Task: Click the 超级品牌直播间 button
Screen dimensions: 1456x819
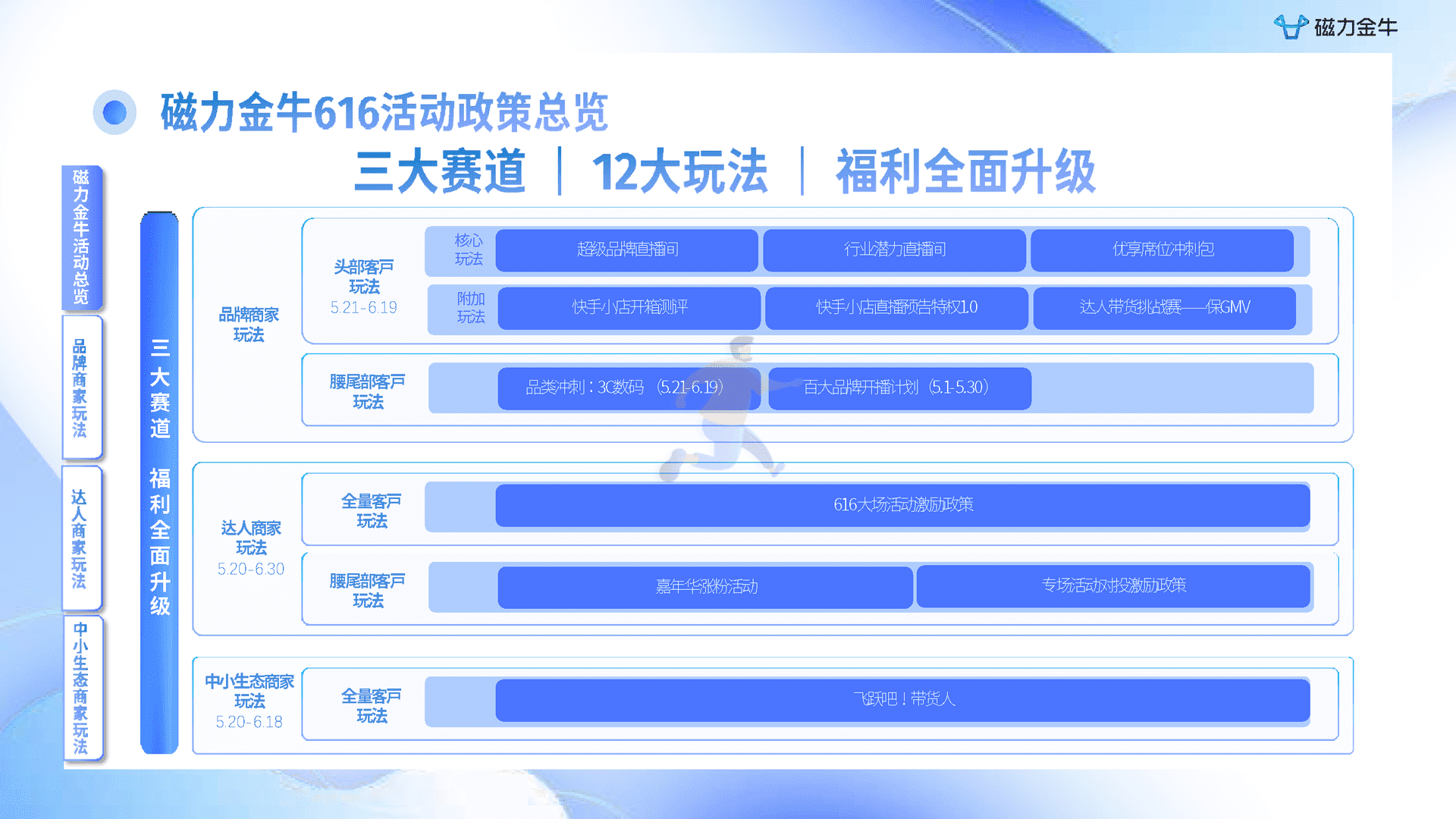Action: pos(626,249)
